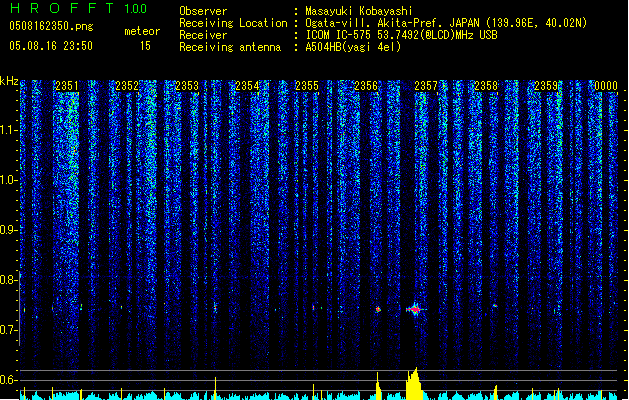The height and width of the screenshot is (400, 629).
Task: Click the meteor label above the count
Action: pyautogui.click(x=142, y=31)
